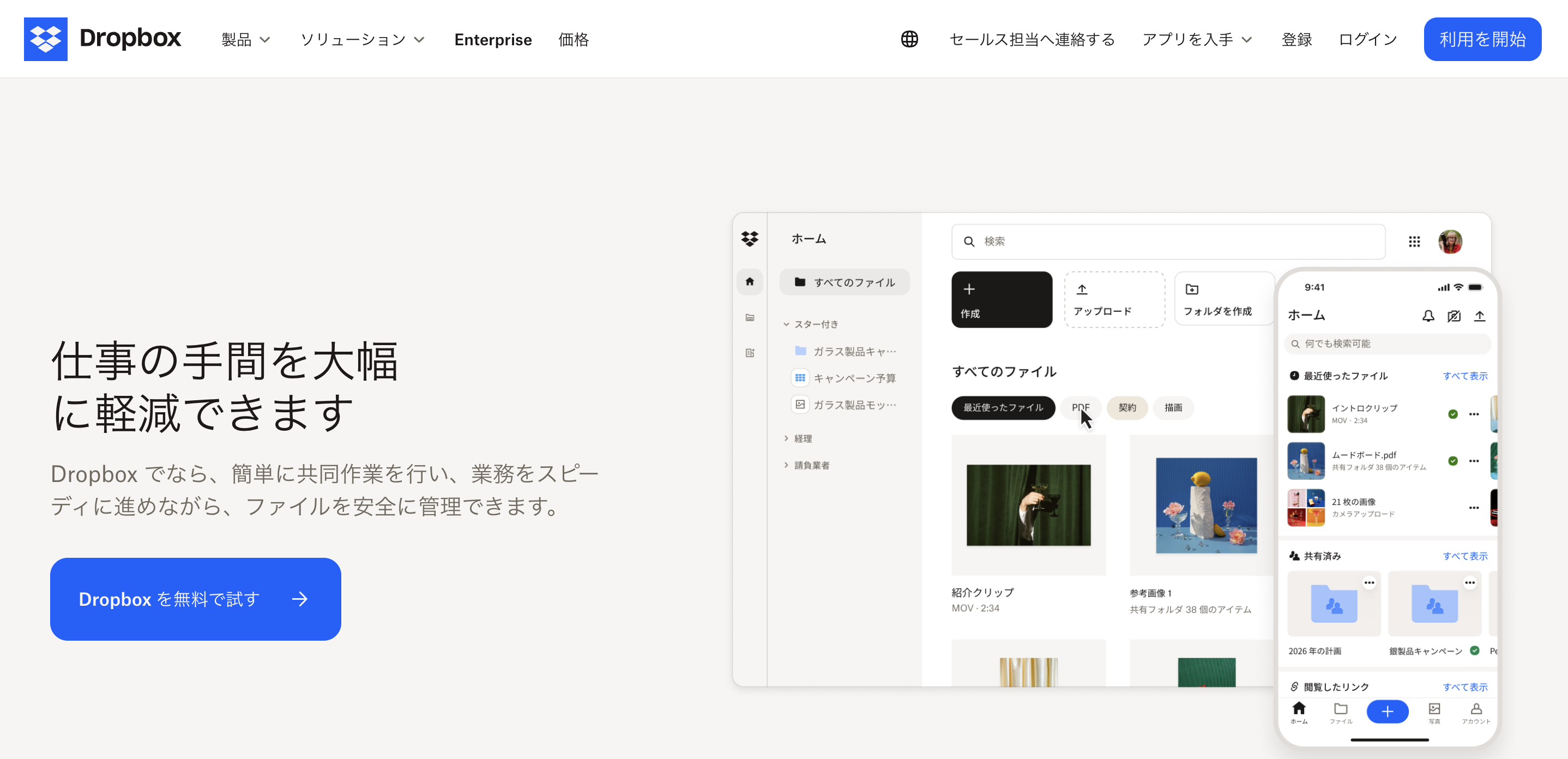Select the folder icon in mockup left rail
Screen dimensions: 1568x759
[x=749, y=318]
